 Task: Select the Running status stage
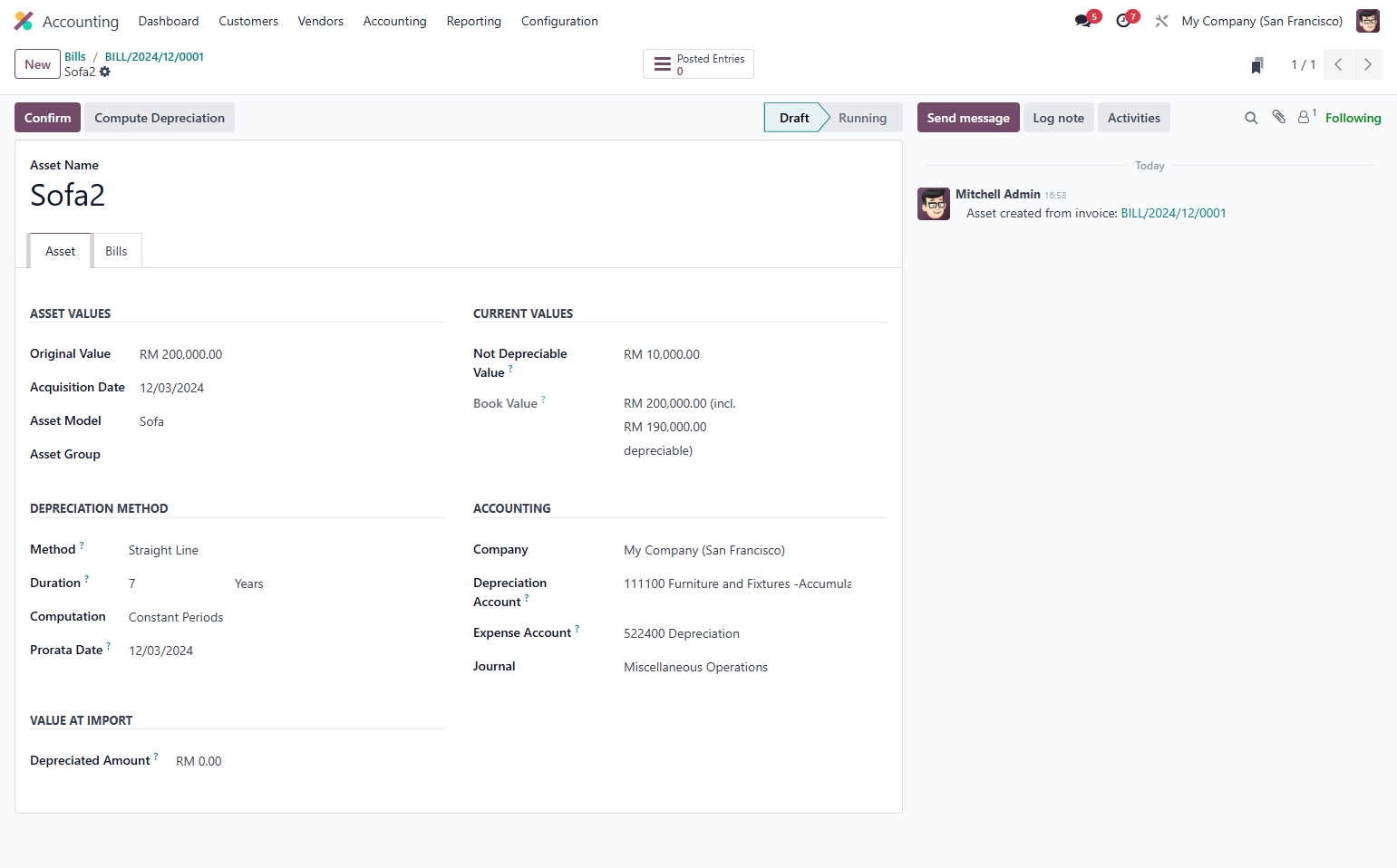pos(862,118)
